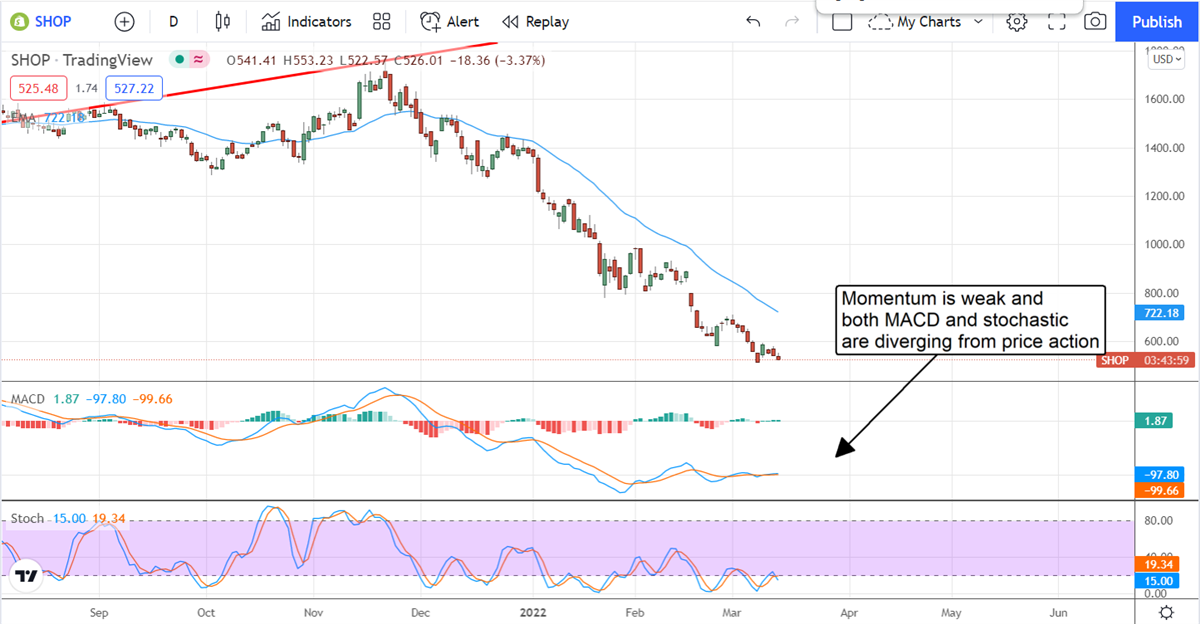Create a new Alert
The width and height of the screenshot is (1200, 624).
tap(450, 21)
